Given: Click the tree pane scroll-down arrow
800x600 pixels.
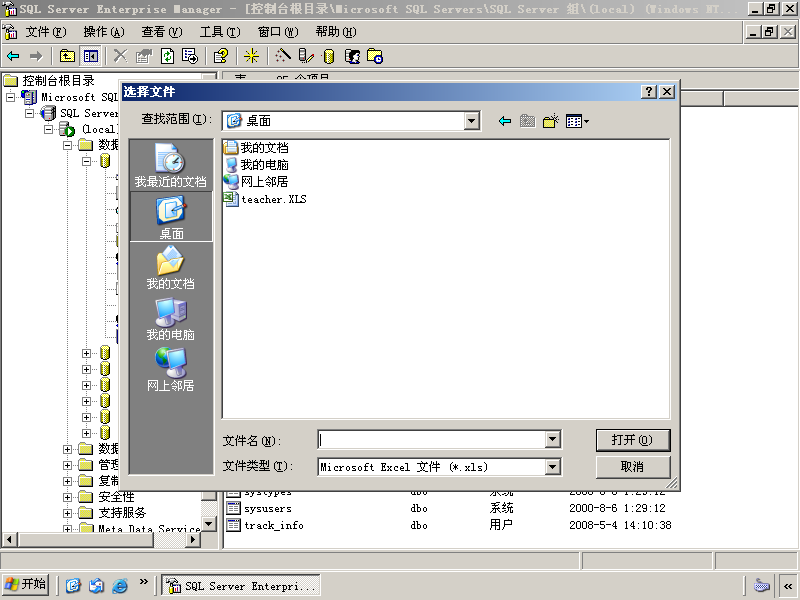Looking at the screenshot, I should pyautogui.click(x=209, y=523).
